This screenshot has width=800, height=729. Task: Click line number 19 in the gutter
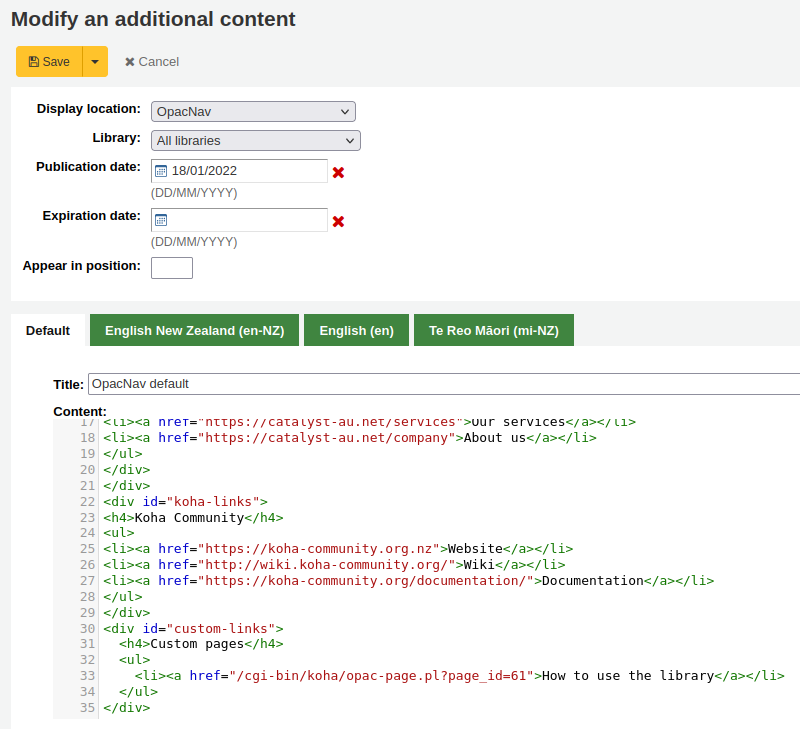87,454
